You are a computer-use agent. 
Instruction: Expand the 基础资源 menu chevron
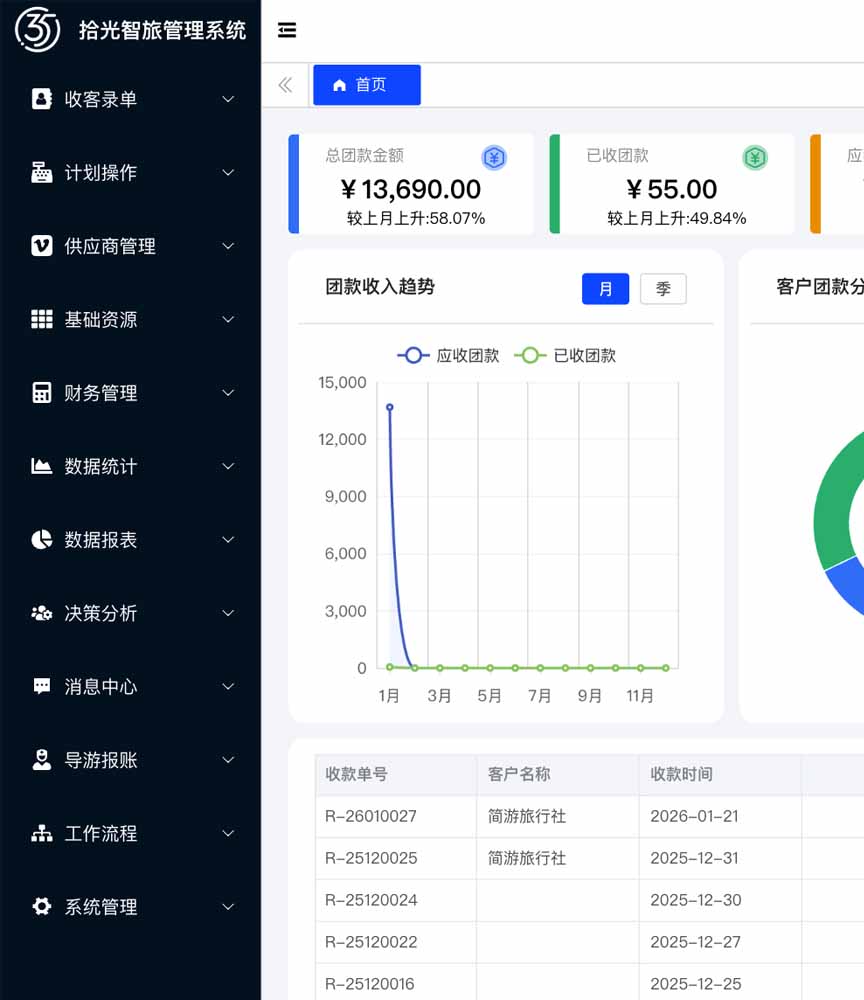(x=228, y=319)
